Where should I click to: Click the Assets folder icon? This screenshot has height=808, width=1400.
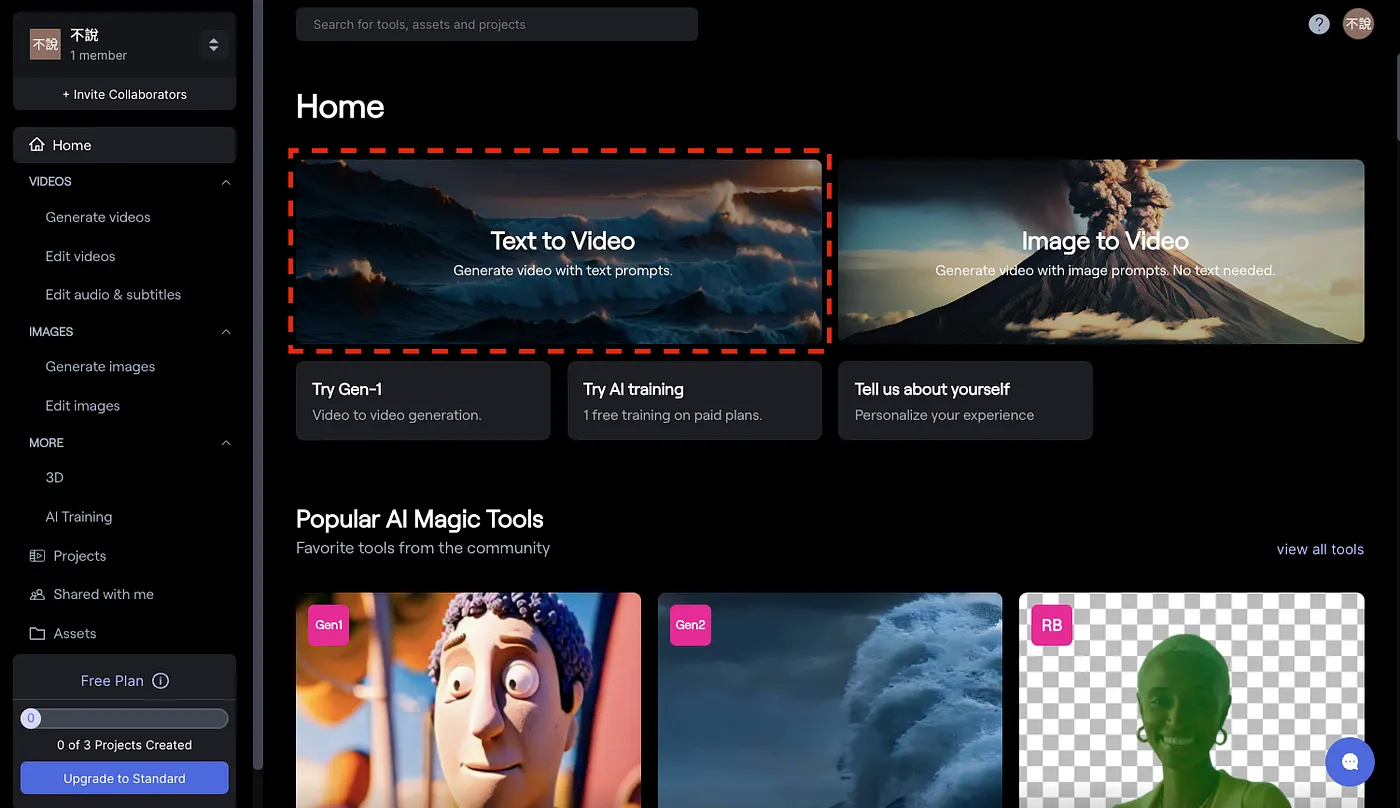[x=37, y=633]
